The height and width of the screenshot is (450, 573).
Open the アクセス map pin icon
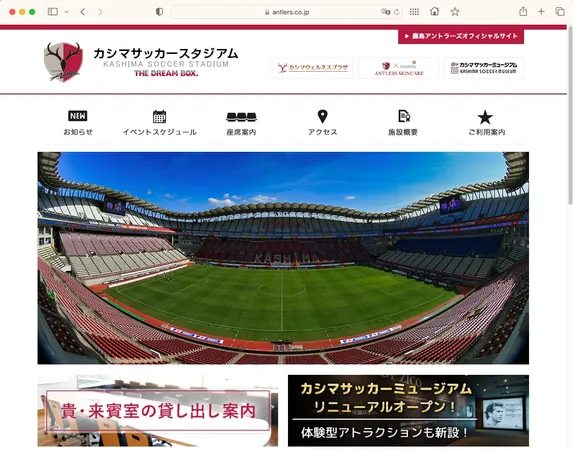[322, 117]
